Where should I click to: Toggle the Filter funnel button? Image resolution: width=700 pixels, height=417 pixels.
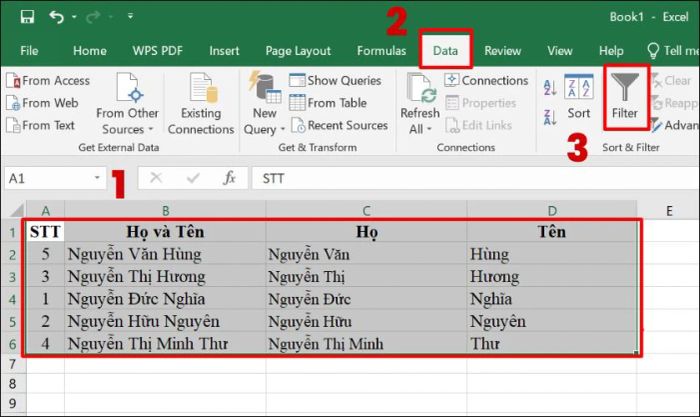(x=625, y=97)
